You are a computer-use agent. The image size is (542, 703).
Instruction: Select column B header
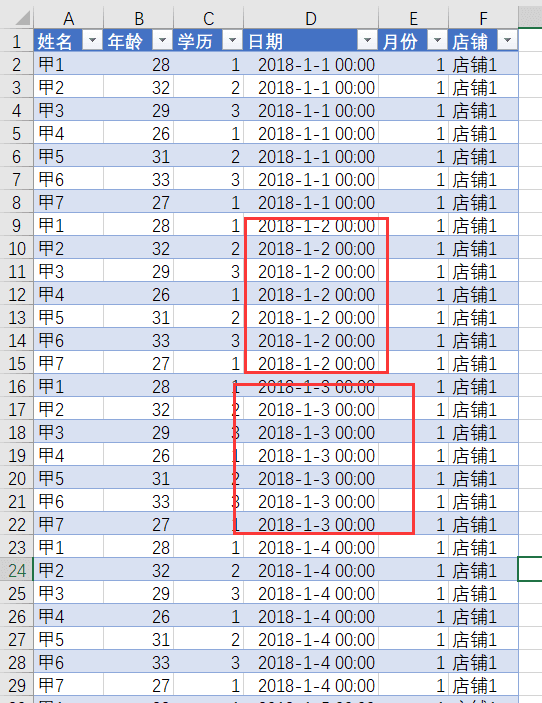coord(139,18)
